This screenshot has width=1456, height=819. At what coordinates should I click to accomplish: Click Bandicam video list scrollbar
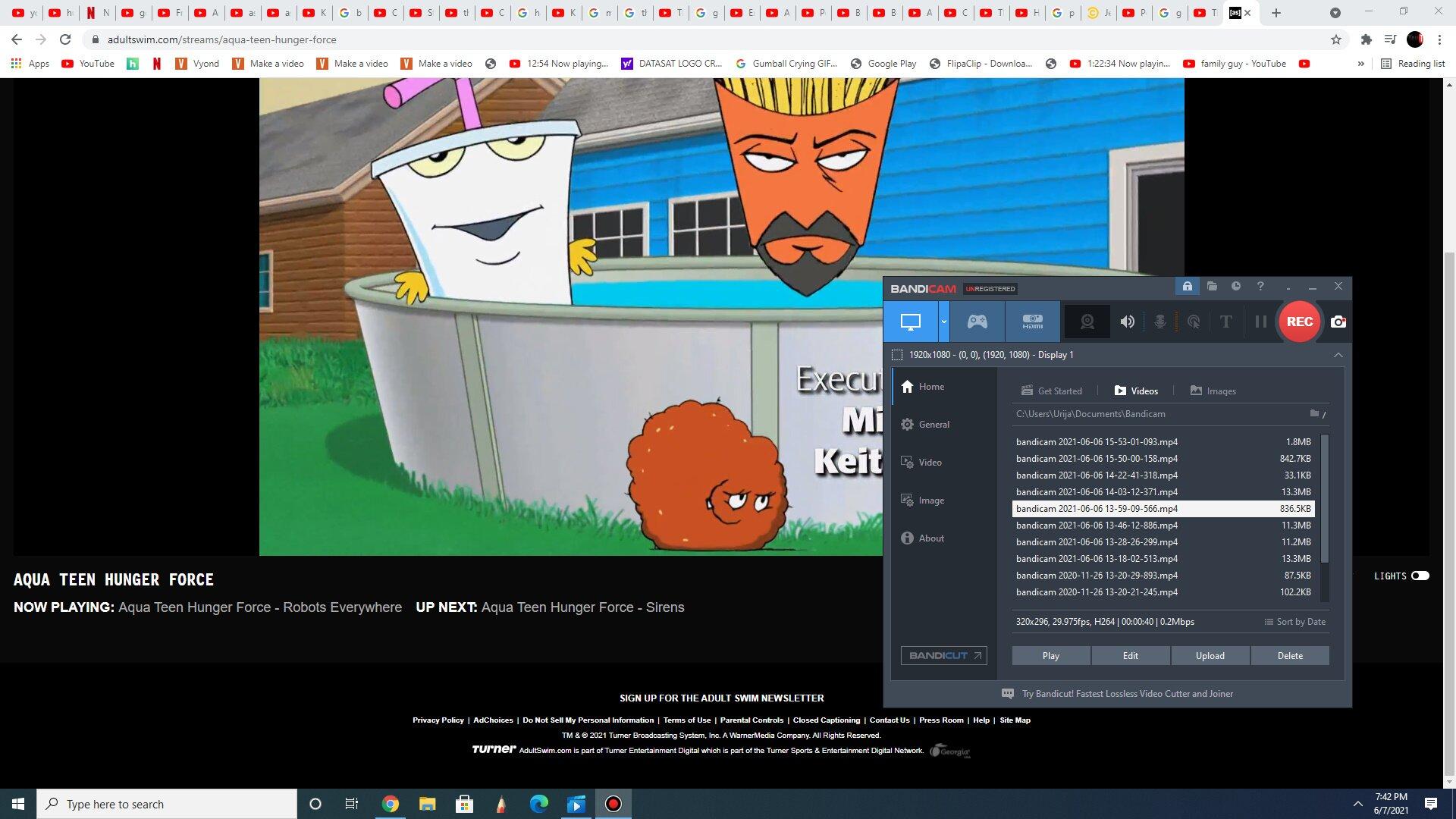pyautogui.click(x=1324, y=499)
